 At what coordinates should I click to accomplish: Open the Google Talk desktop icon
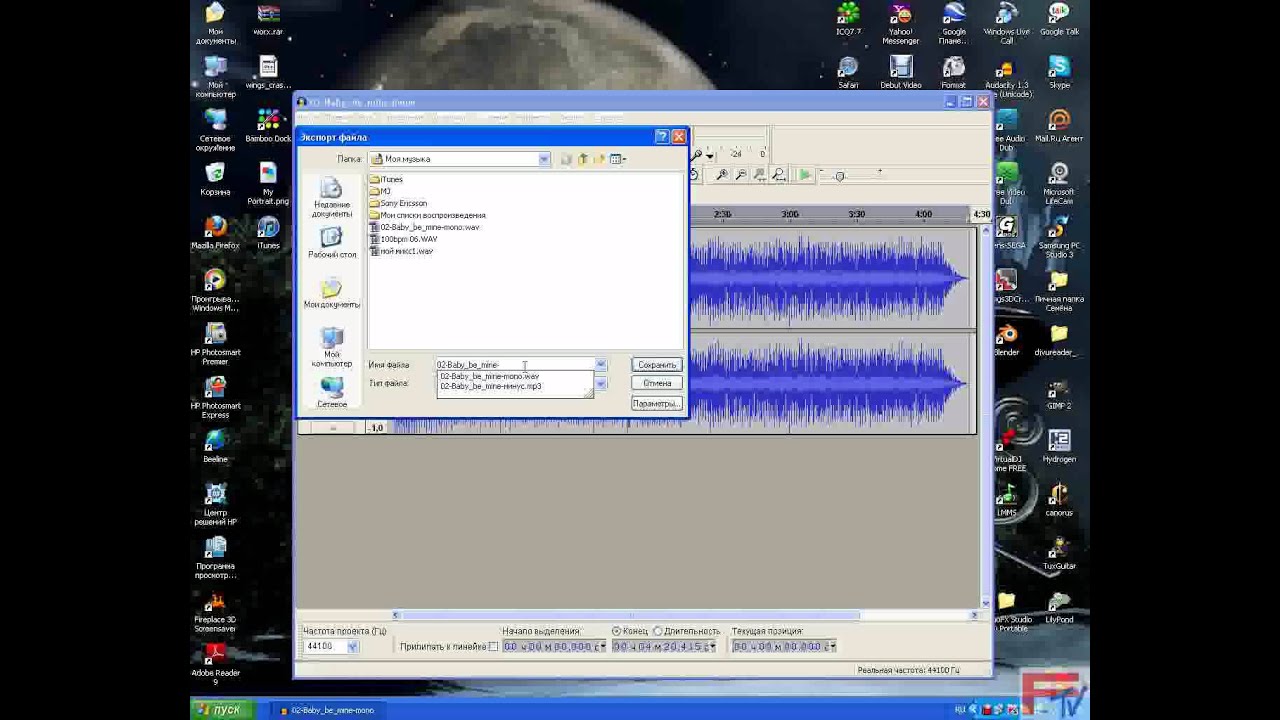pyautogui.click(x=1059, y=20)
